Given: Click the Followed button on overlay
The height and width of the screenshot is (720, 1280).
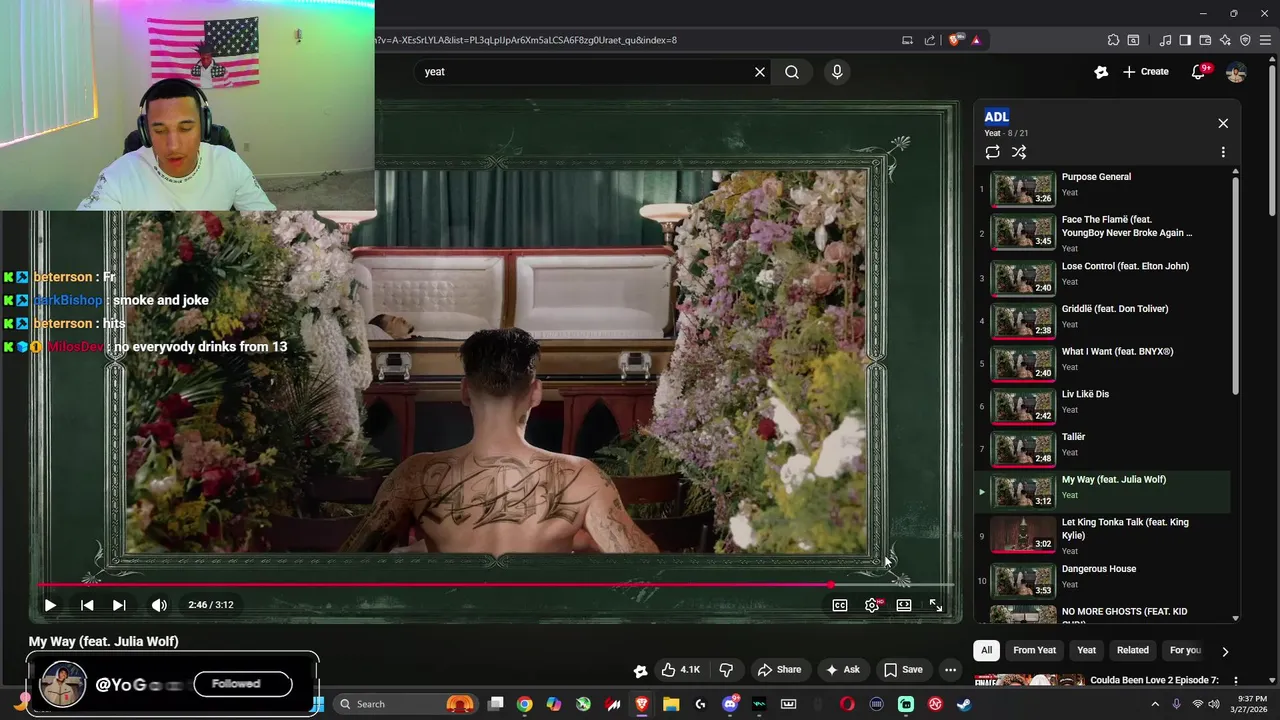Looking at the screenshot, I should [243, 684].
